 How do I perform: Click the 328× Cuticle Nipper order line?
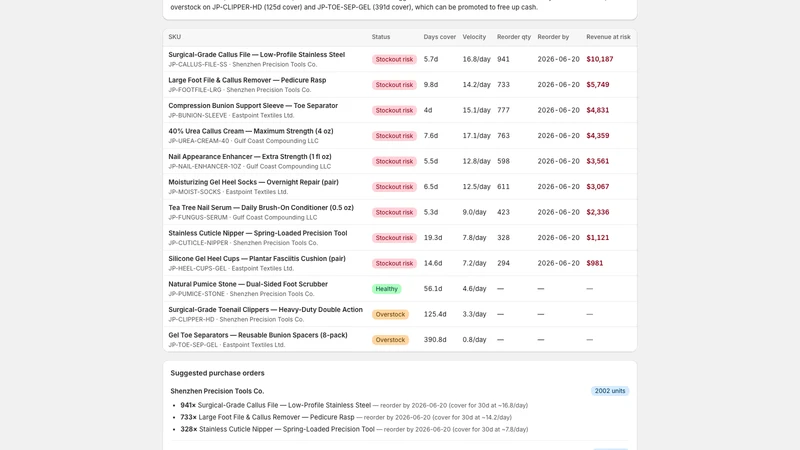pyautogui.click(x=354, y=430)
